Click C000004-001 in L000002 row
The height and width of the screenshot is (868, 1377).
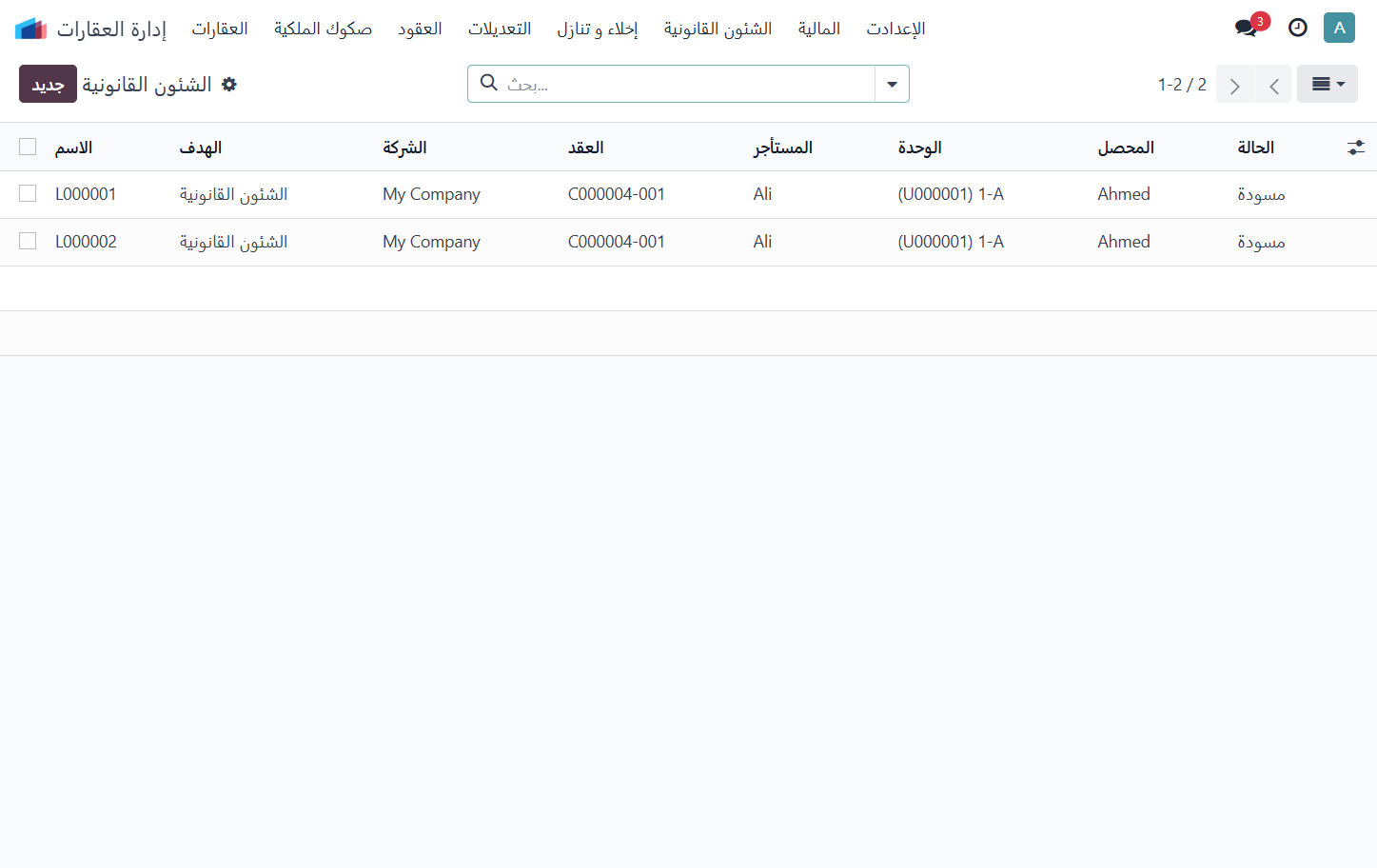coord(617,242)
